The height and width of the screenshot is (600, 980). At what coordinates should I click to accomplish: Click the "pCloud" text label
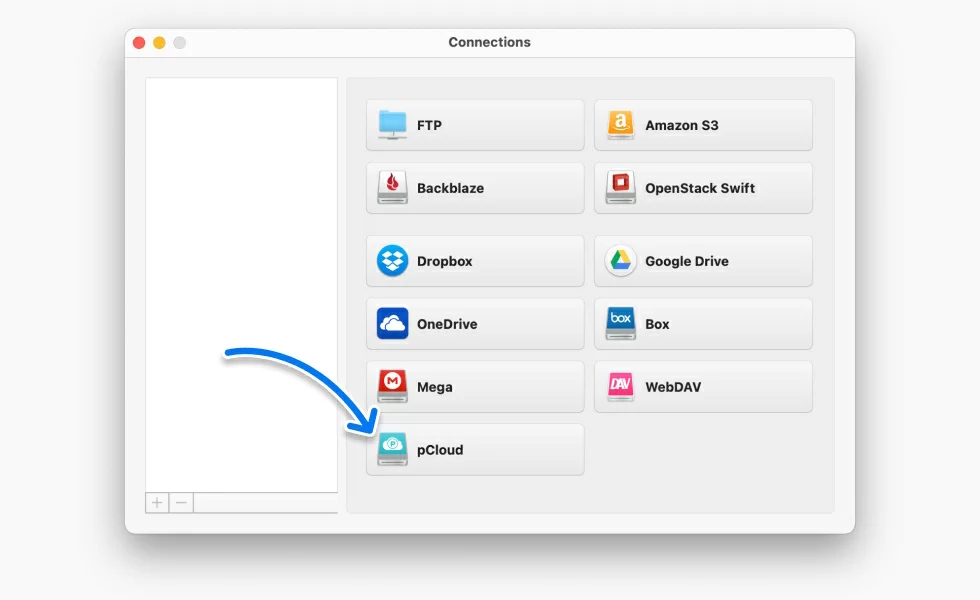coord(440,450)
